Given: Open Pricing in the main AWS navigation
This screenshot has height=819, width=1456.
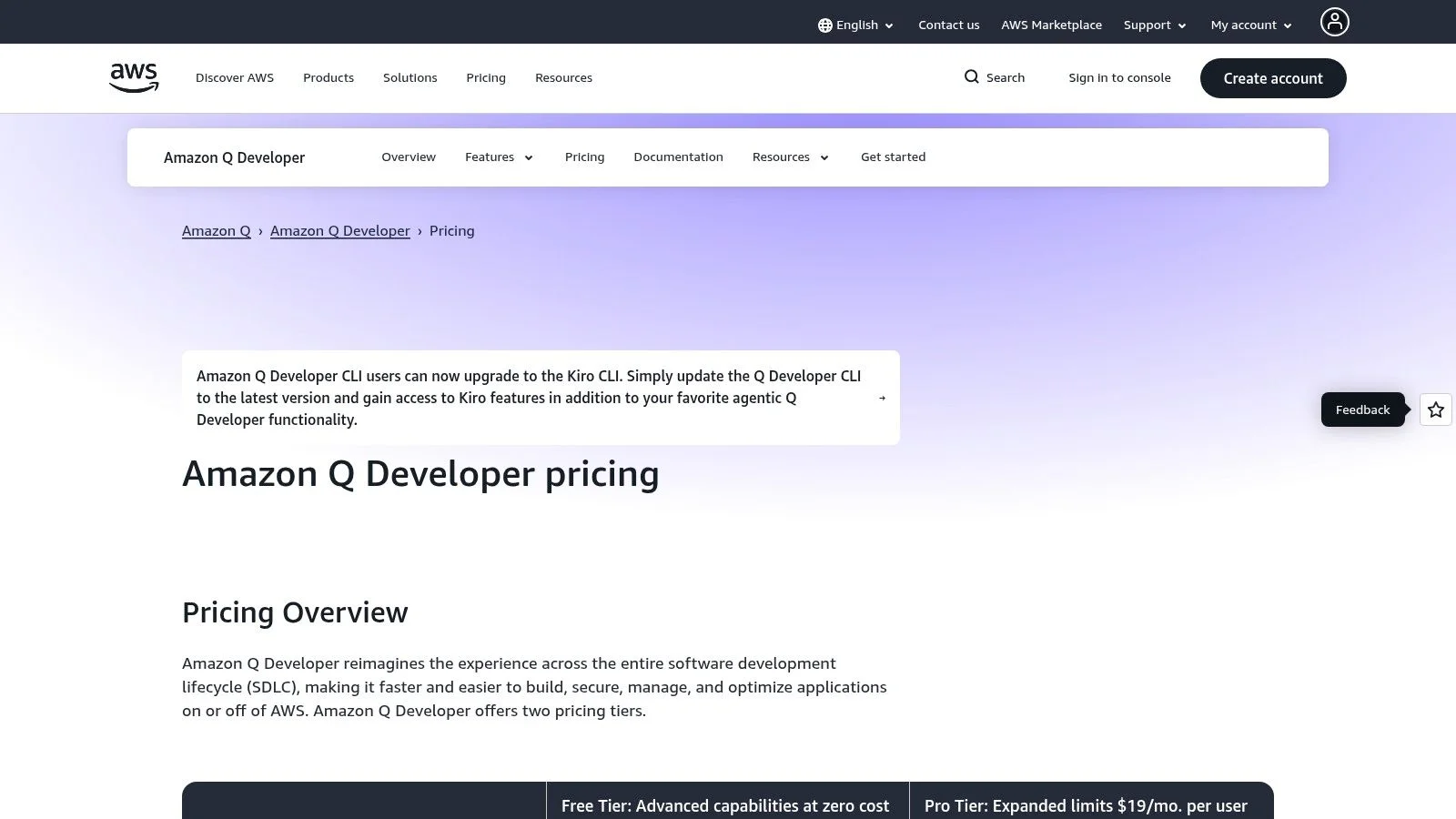Looking at the screenshot, I should pyautogui.click(x=486, y=78).
